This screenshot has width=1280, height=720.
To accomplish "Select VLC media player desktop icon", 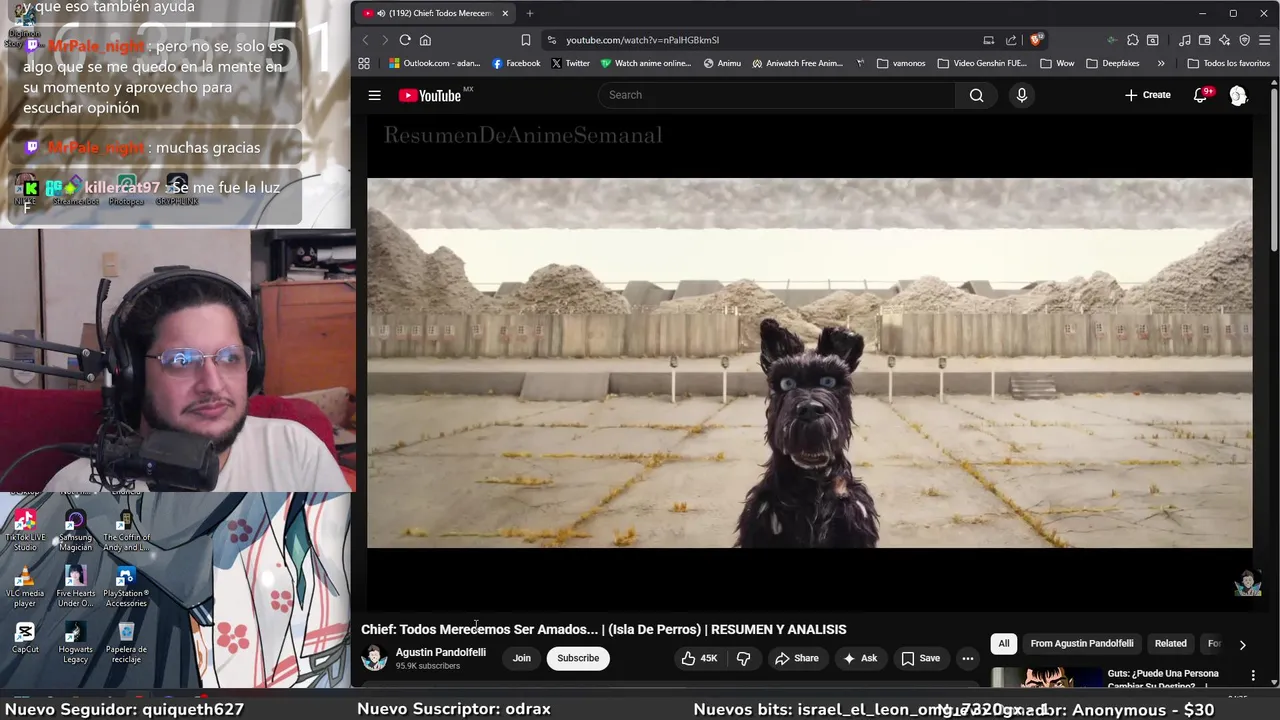I will (25, 586).
